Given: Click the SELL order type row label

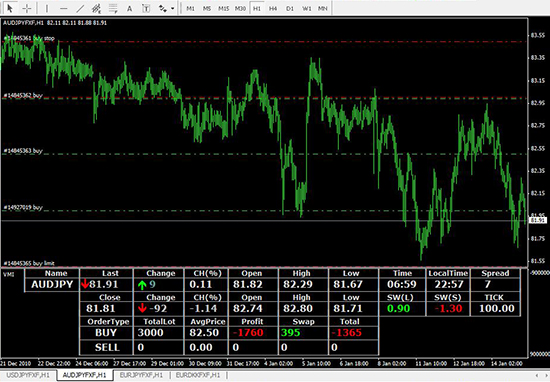Looking at the screenshot, I should pyautogui.click(x=107, y=347).
